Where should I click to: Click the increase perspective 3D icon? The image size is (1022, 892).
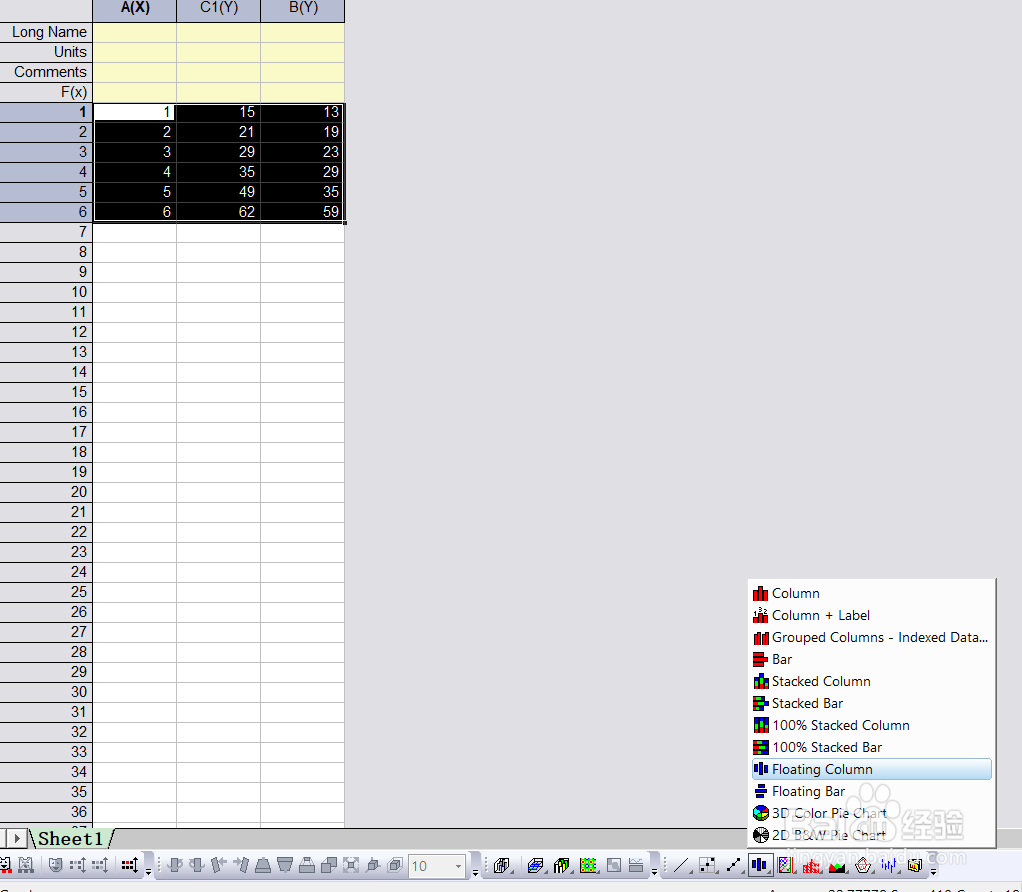307,865
